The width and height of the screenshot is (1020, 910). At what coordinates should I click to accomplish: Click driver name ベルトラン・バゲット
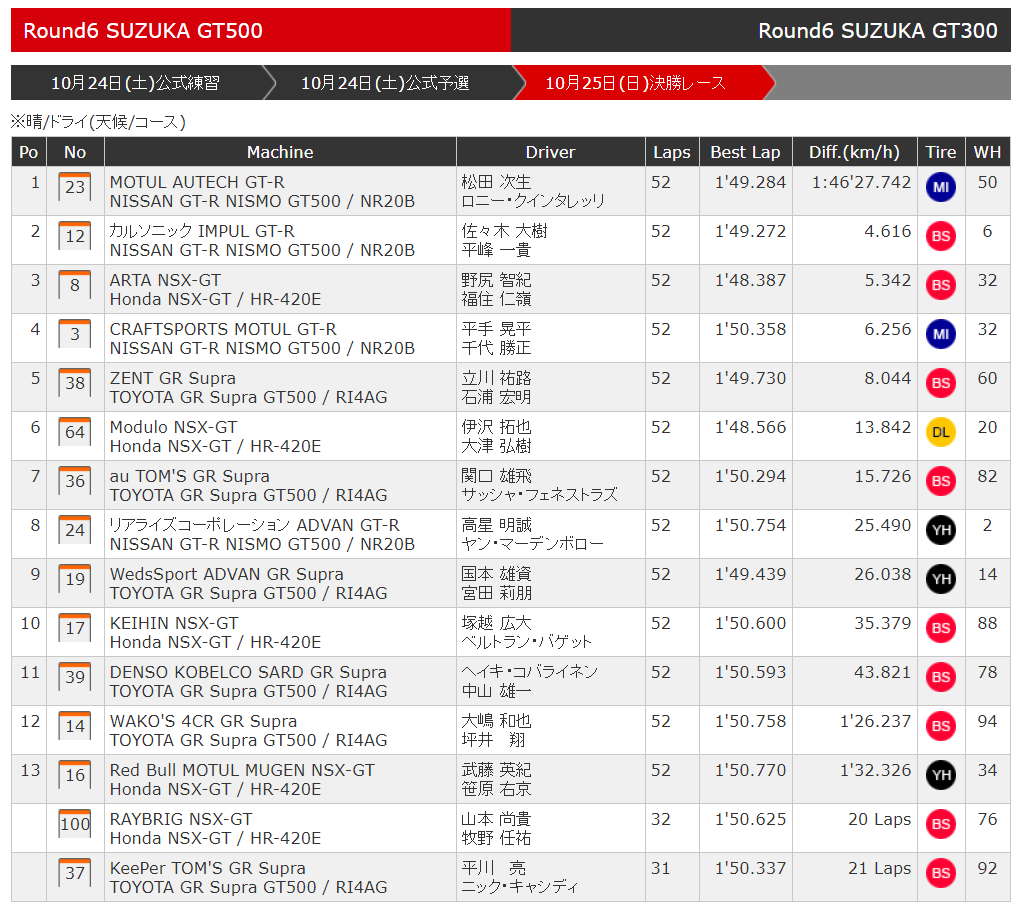click(526, 642)
